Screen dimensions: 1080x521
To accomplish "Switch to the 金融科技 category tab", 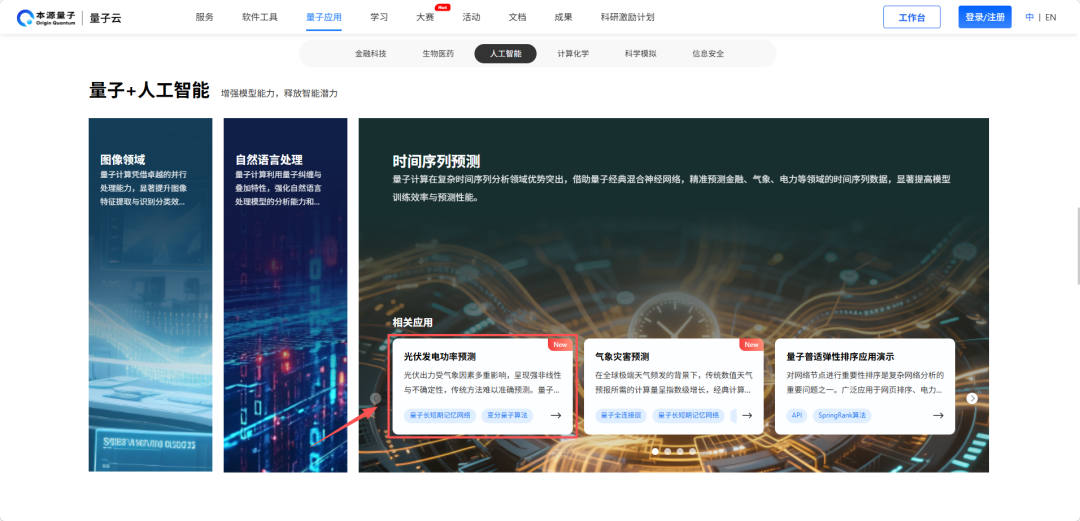I will click(371, 53).
